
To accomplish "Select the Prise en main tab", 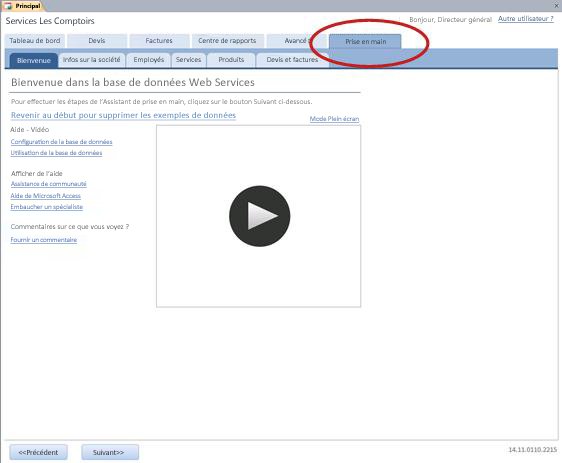I will [365, 42].
